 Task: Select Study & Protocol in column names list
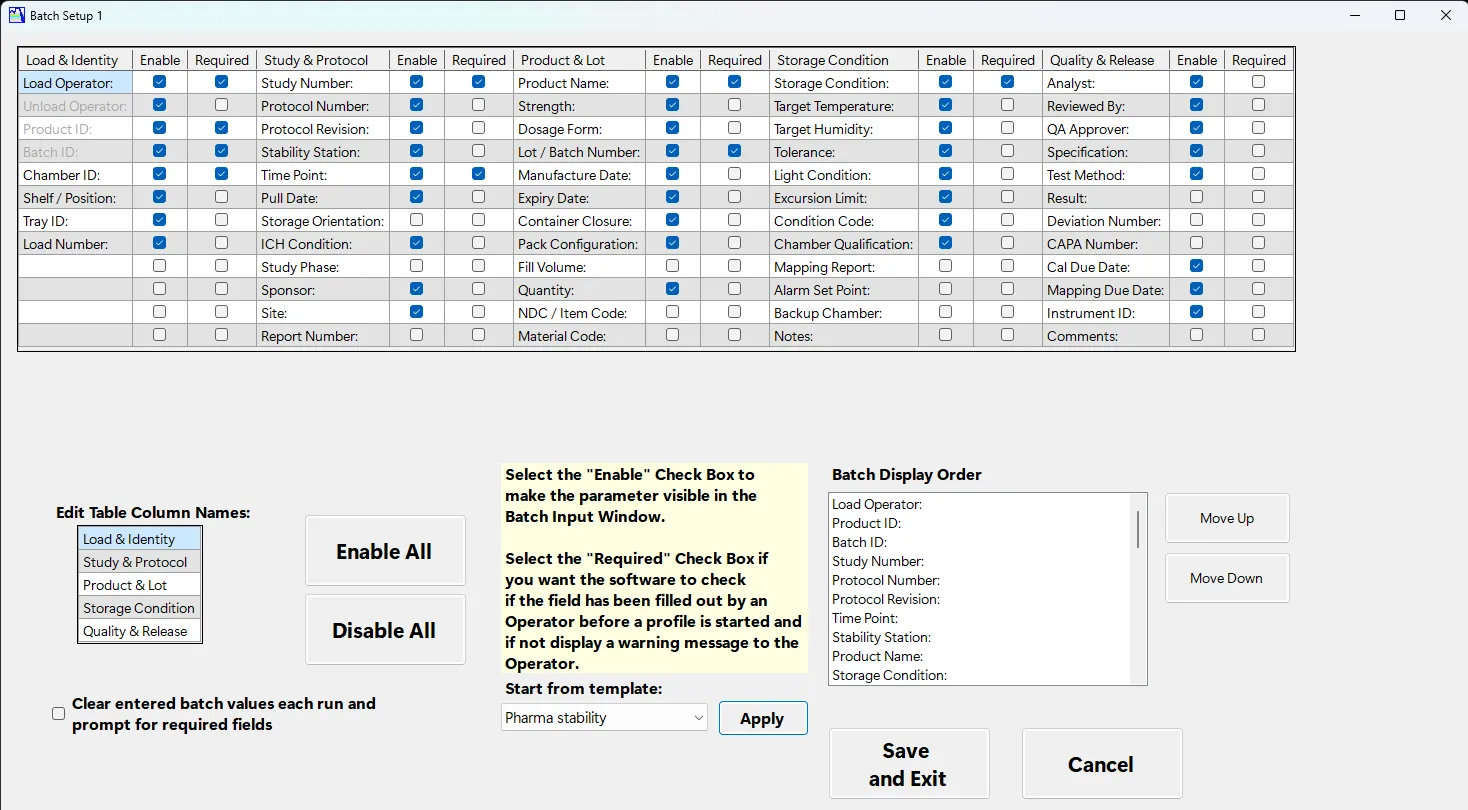point(140,562)
